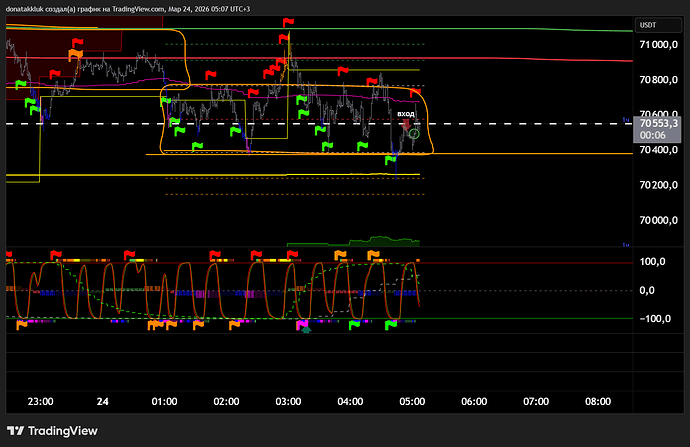Click the teal up arrow in oscillator pane

307,329
